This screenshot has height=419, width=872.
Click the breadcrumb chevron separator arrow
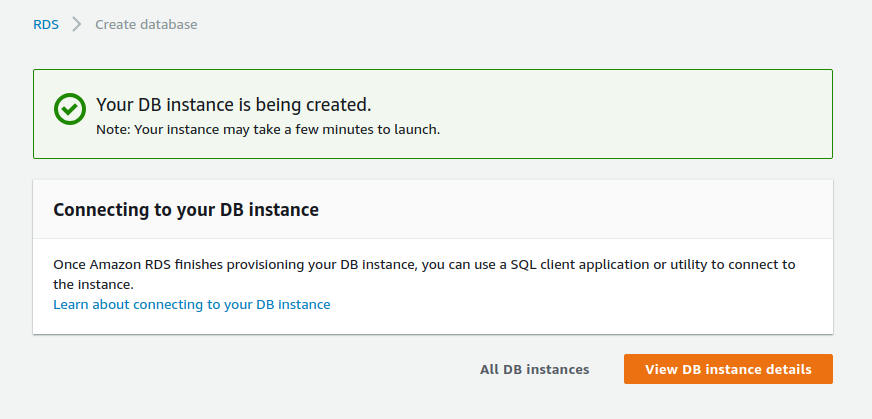pyautogui.click(x=77, y=24)
